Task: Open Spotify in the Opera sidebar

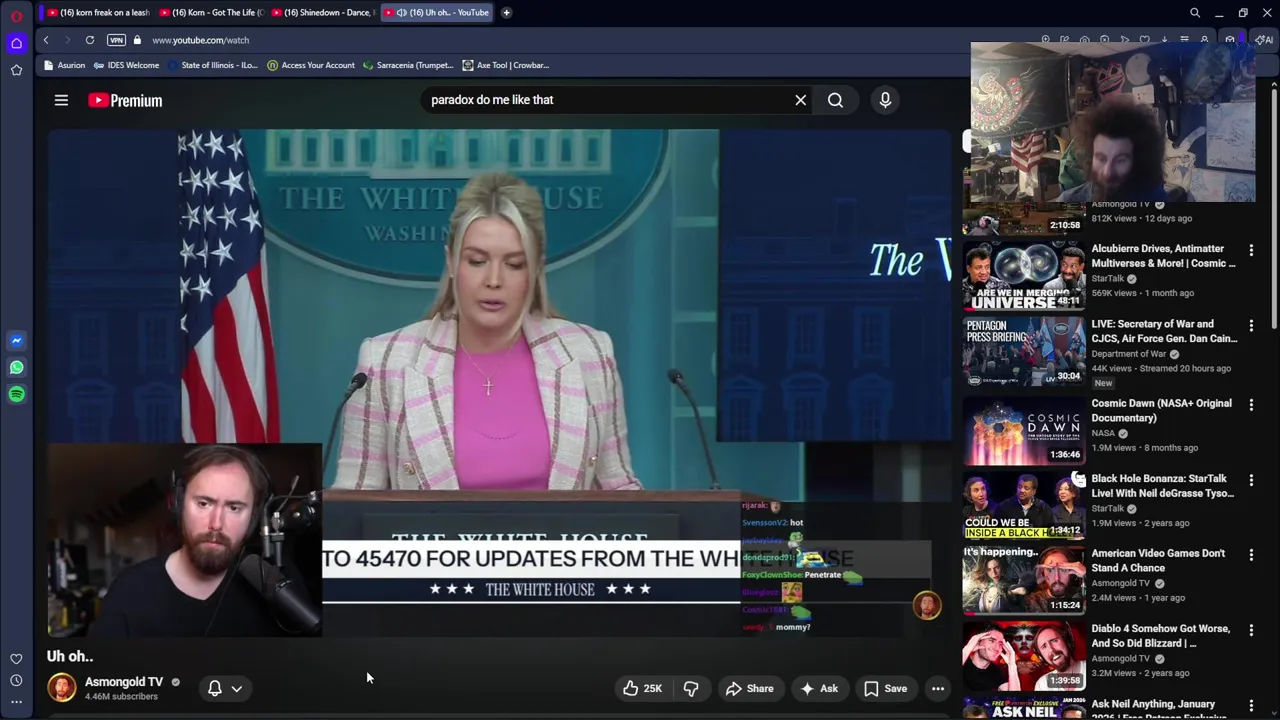Action: coord(16,395)
